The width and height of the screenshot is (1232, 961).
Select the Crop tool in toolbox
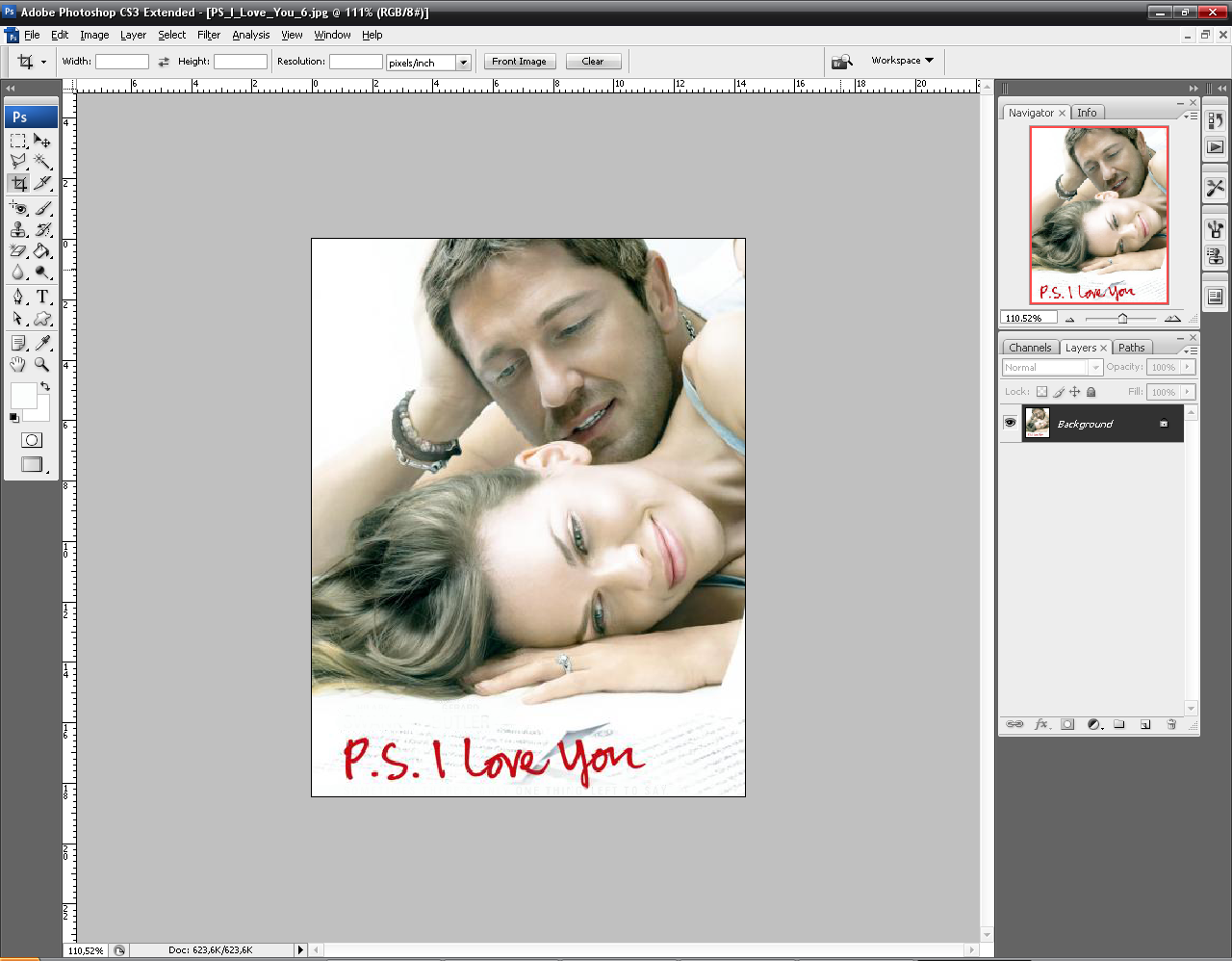coord(18,183)
